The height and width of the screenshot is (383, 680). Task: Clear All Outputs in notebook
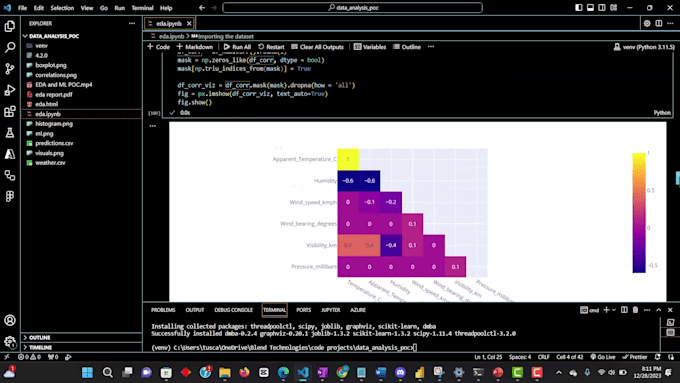coord(317,47)
